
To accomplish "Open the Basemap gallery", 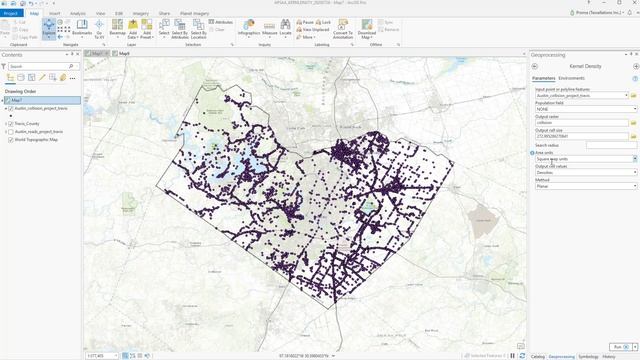I will click(118, 28).
